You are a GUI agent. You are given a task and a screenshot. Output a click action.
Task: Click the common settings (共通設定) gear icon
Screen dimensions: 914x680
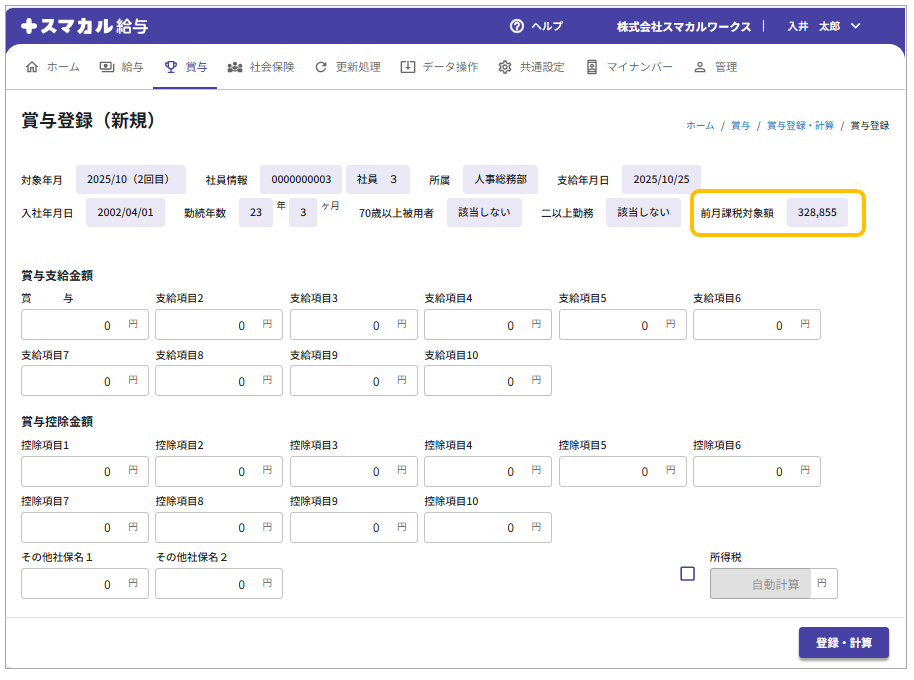(x=505, y=67)
